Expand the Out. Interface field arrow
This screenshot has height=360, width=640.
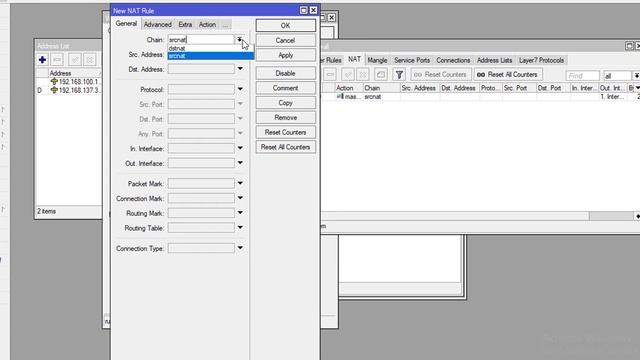[x=240, y=163]
